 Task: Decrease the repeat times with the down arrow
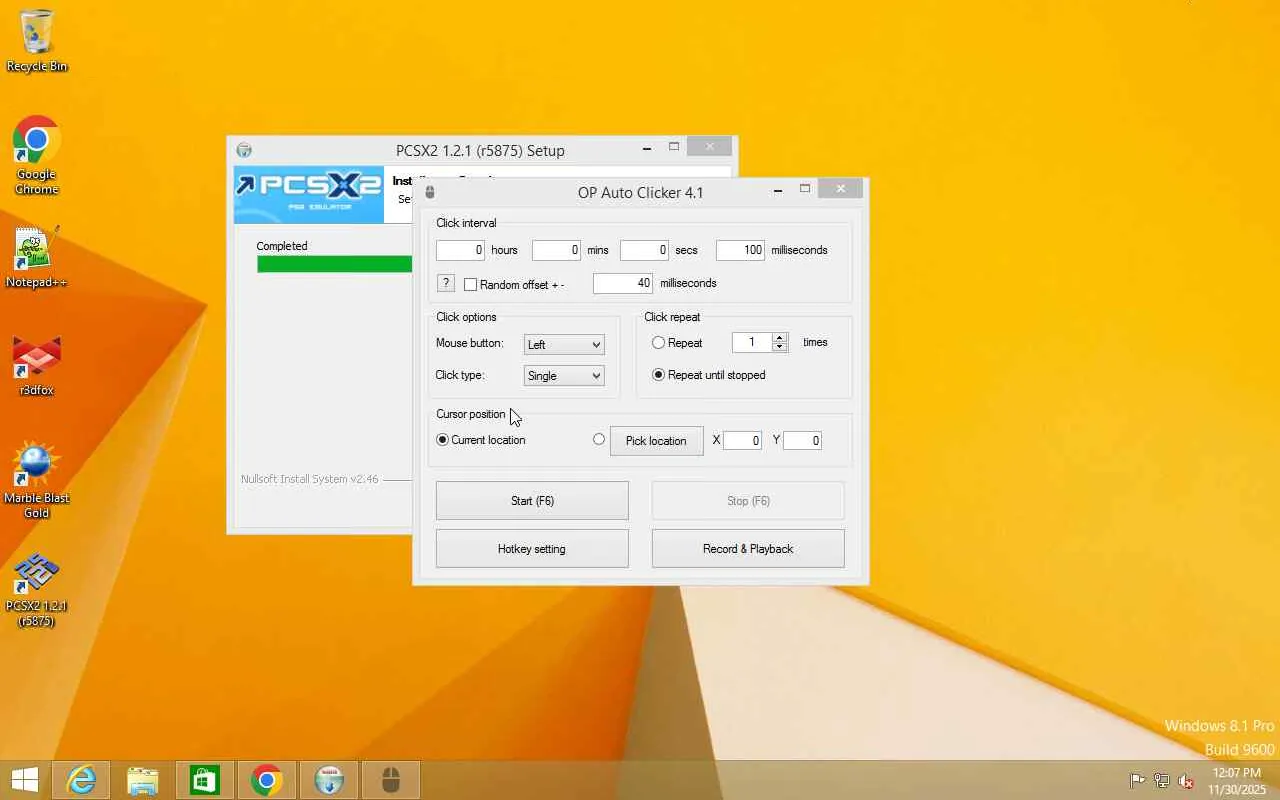coord(780,347)
